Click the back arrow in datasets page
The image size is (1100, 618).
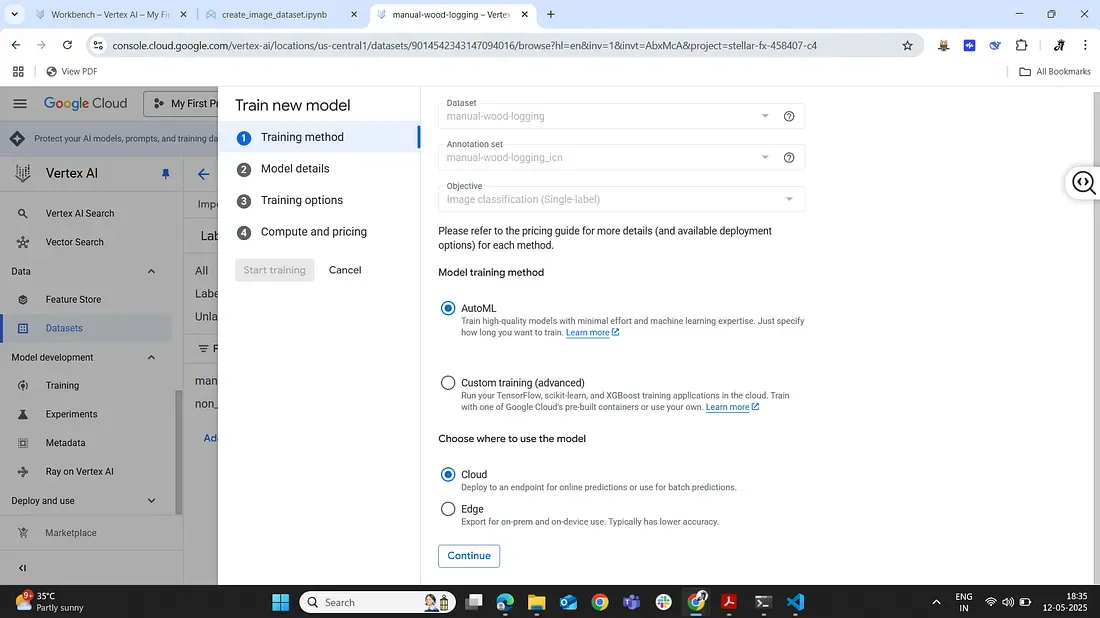pos(204,174)
